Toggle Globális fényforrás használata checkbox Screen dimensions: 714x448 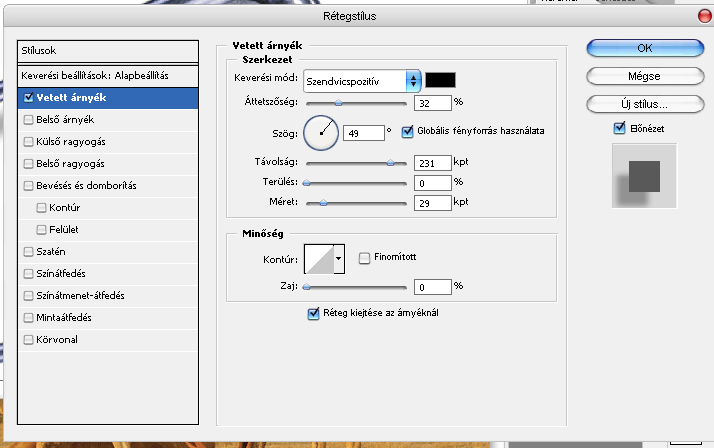coord(407,132)
